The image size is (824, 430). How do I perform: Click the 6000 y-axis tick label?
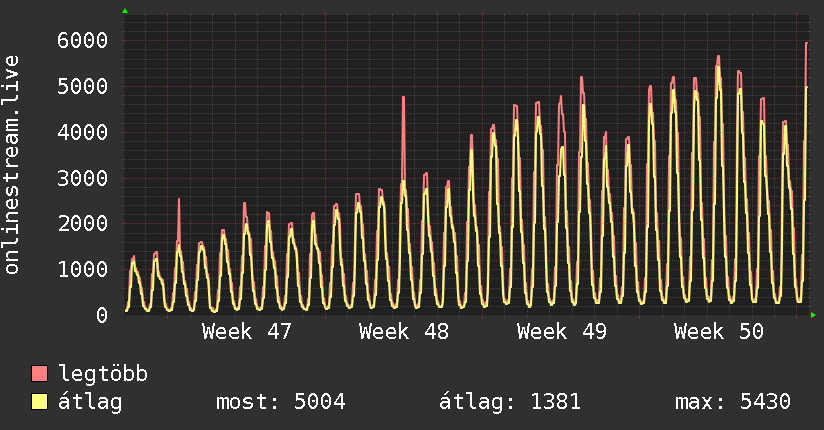(81, 40)
